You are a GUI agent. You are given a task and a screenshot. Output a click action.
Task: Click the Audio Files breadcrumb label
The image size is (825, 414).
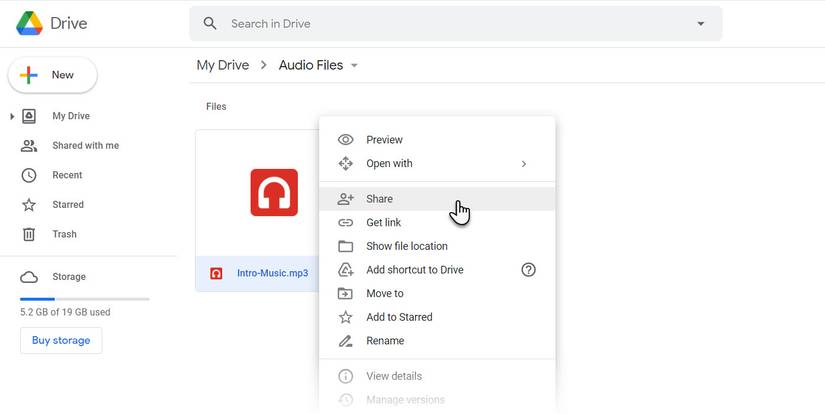pyautogui.click(x=310, y=65)
